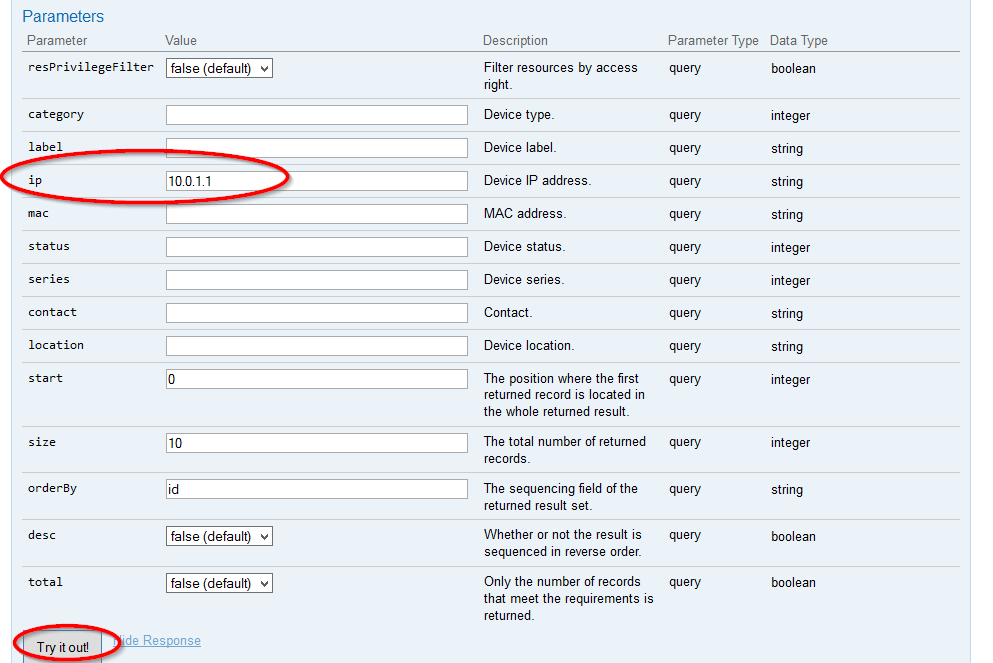Focus the start field showing 0
Screen dimensions: 993x663
(x=316, y=379)
